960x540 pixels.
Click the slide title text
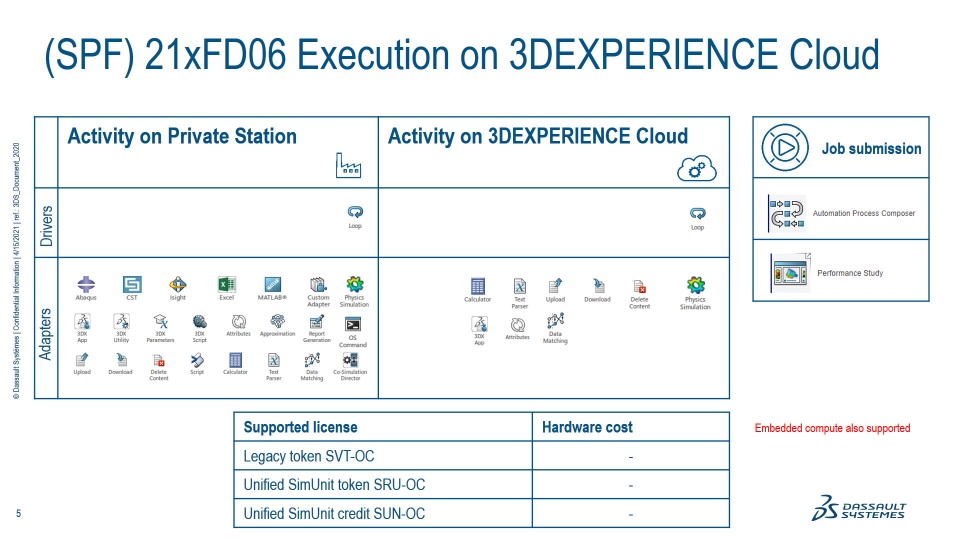click(x=462, y=56)
